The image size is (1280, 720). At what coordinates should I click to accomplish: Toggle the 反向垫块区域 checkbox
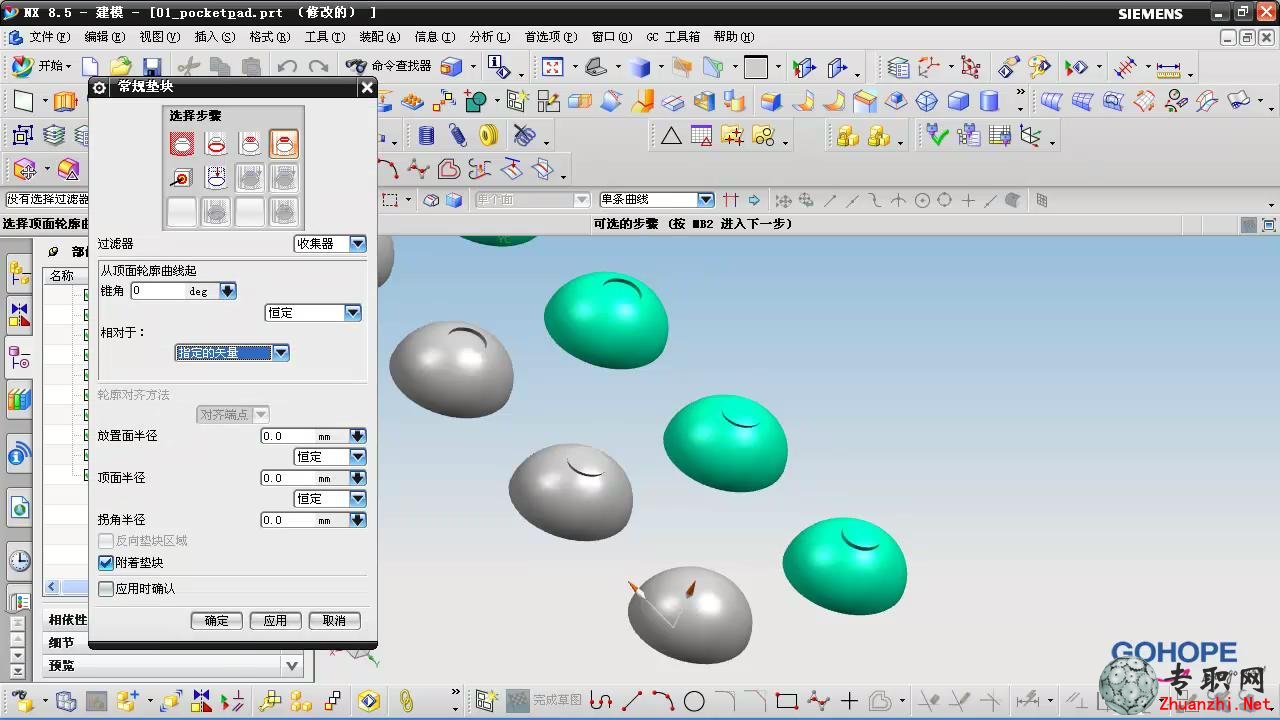click(106, 541)
